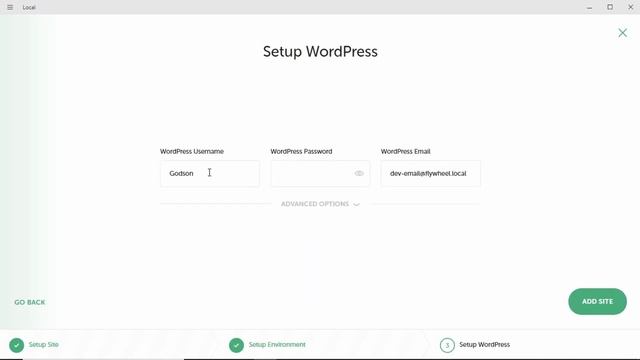The width and height of the screenshot is (640, 360).
Task: Return to Setup Environment step
Action: pyautogui.click(x=277, y=344)
